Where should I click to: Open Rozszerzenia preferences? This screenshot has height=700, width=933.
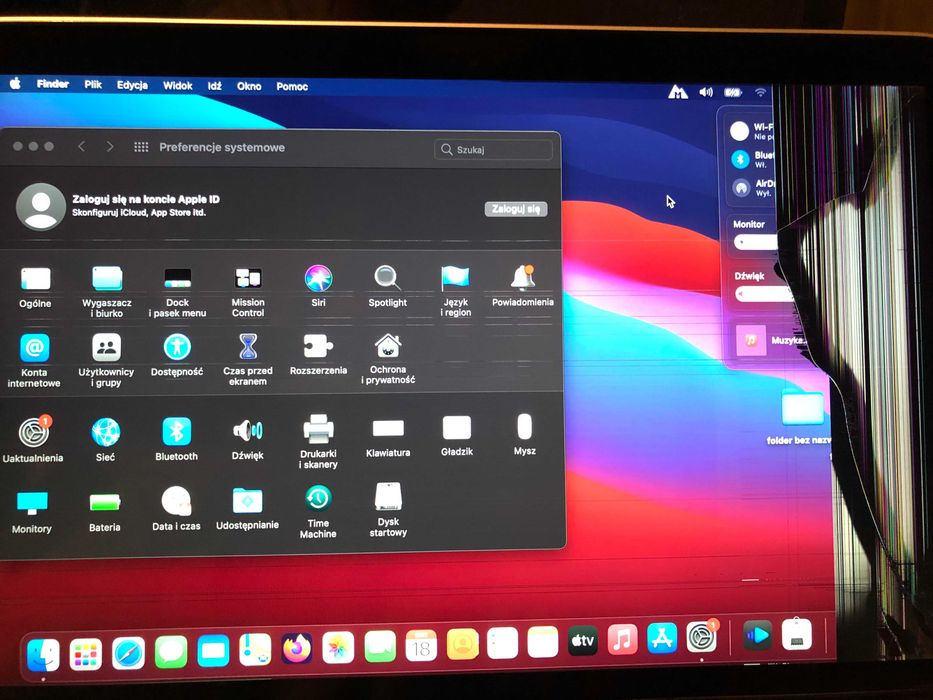318,346
